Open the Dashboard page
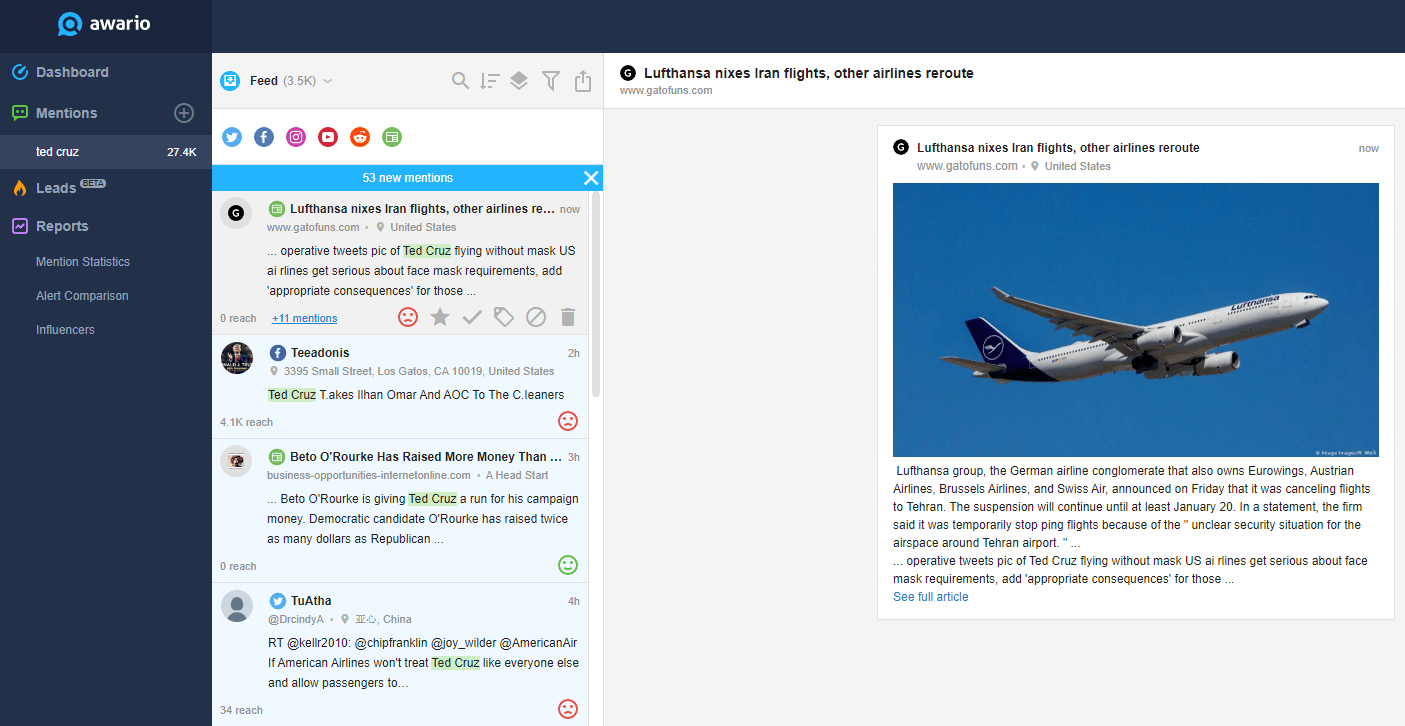The image size is (1405, 726). 72,72
